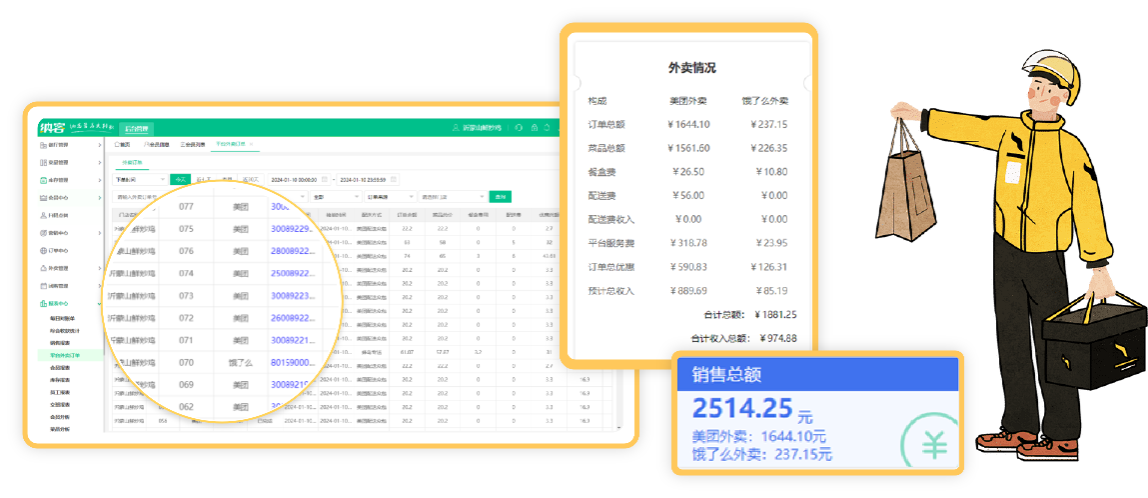
Task: Close the 平台外卖订单 tab
Action: pos(251,145)
